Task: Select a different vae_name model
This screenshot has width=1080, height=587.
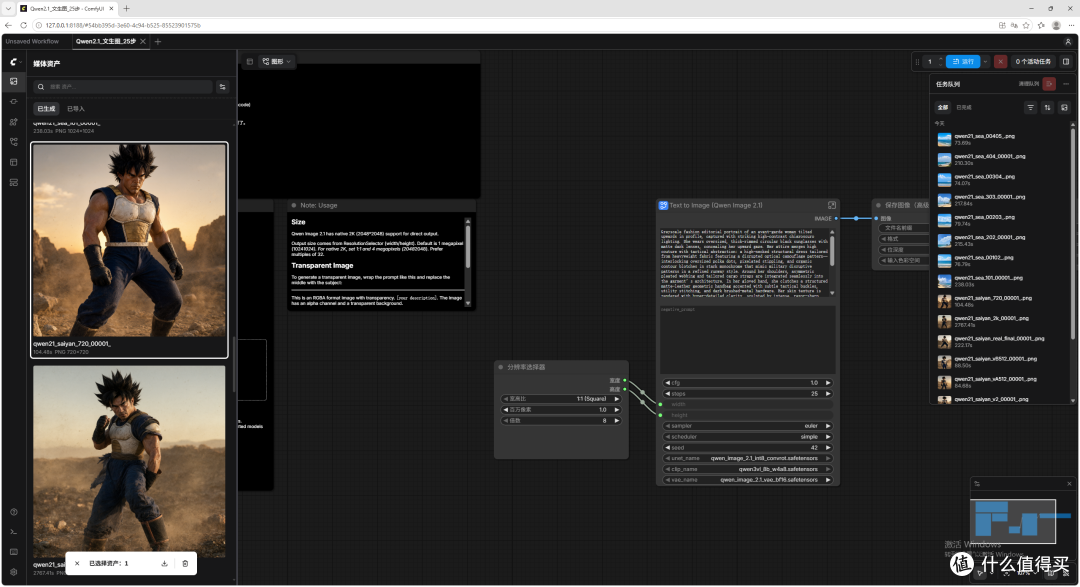Action: 747,480
